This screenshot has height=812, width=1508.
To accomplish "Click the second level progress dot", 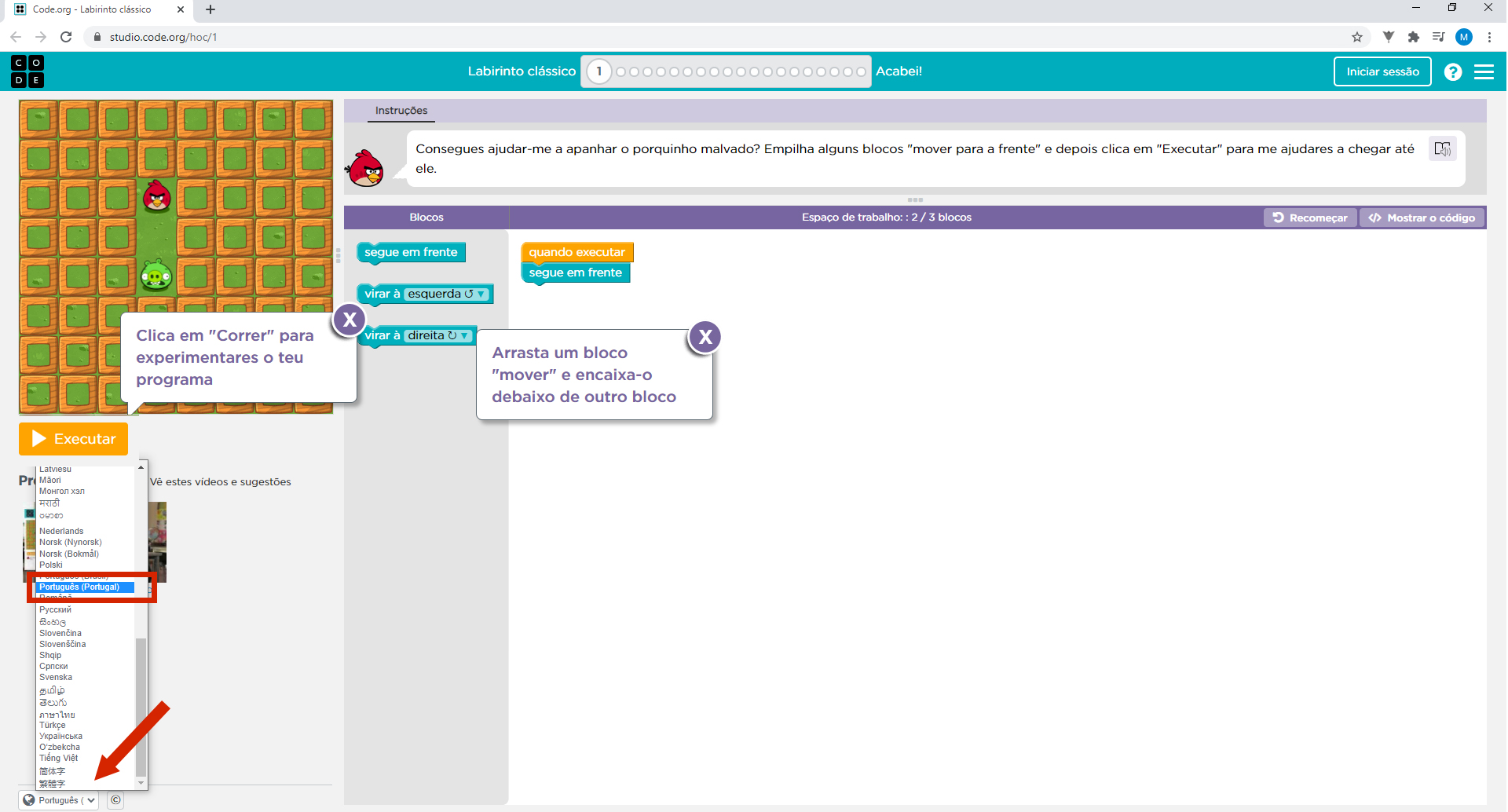I will [x=621, y=71].
